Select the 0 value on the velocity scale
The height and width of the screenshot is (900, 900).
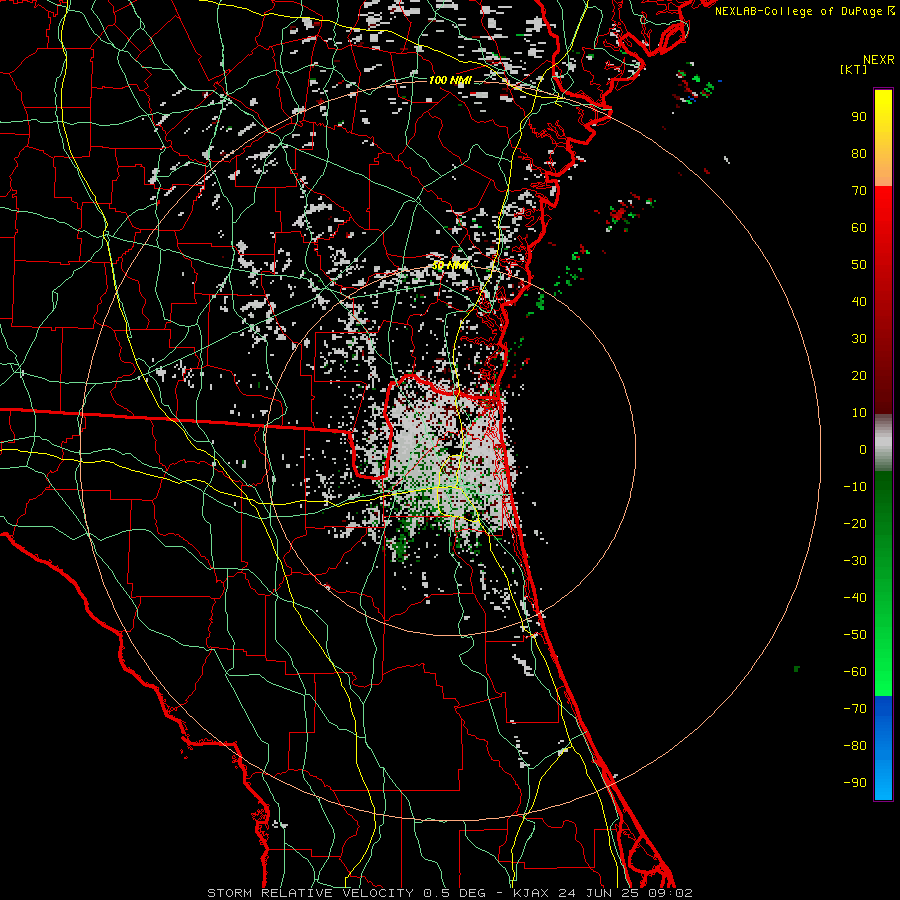coord(863,449)
